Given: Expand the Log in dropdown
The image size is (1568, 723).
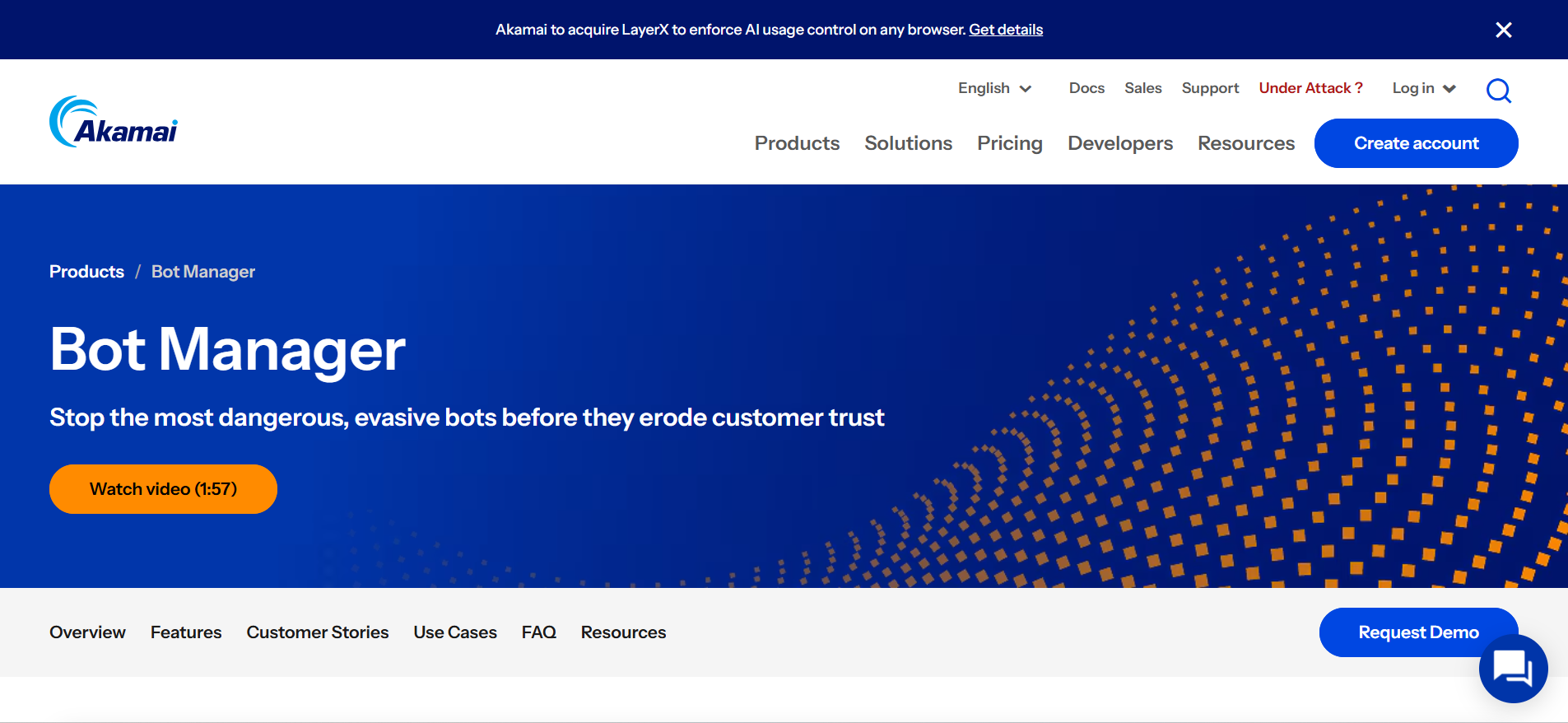Looking at the screenshot, I should point(1424,88).
